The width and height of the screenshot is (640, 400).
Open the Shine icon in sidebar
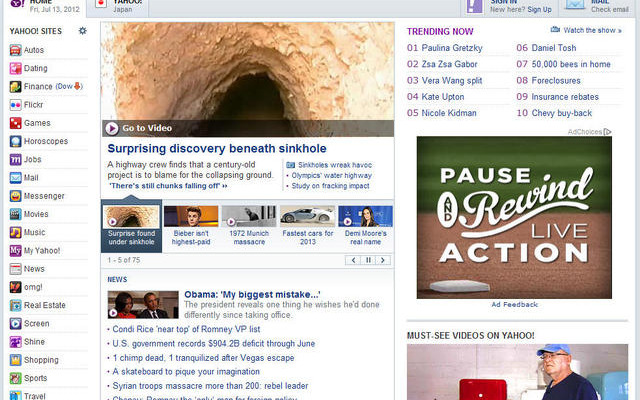pyautogui.click(x=16, y=342)
